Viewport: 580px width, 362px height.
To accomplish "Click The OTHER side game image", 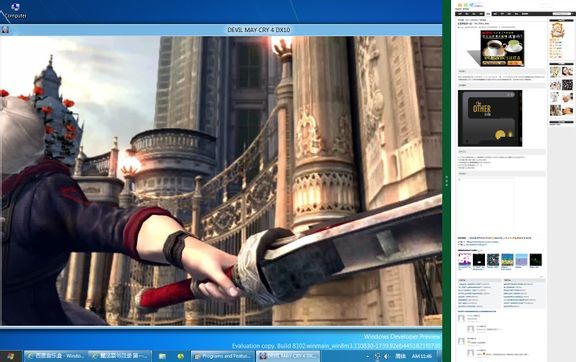I will pos(490,118).
